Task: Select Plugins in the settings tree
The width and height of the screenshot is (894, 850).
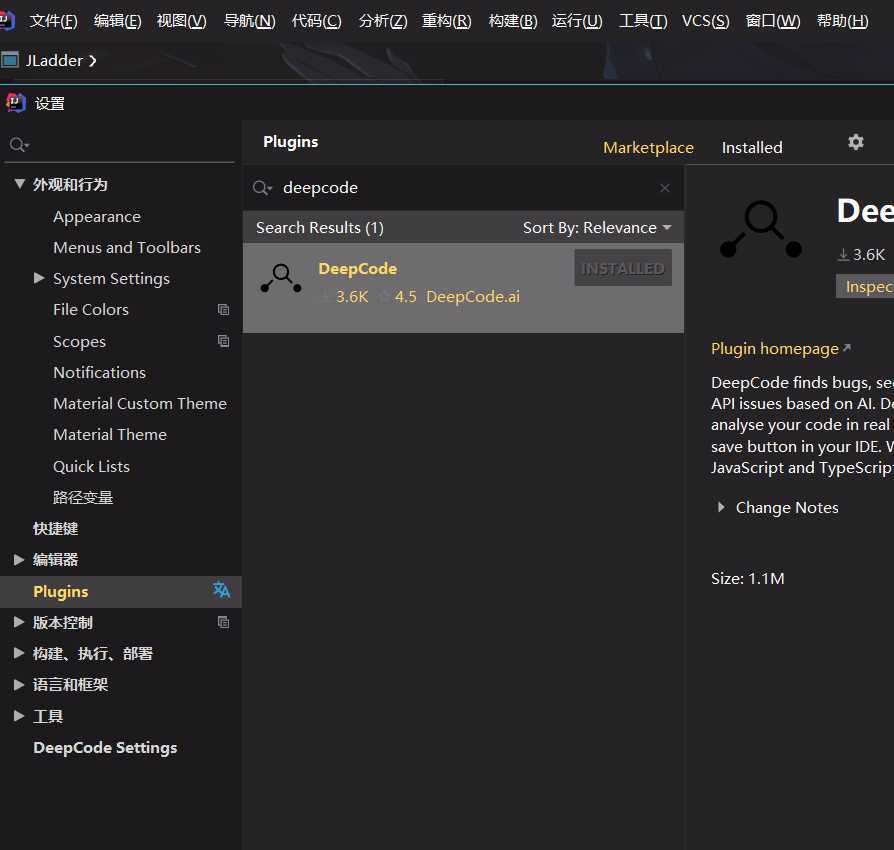Action: coord(121,591)
